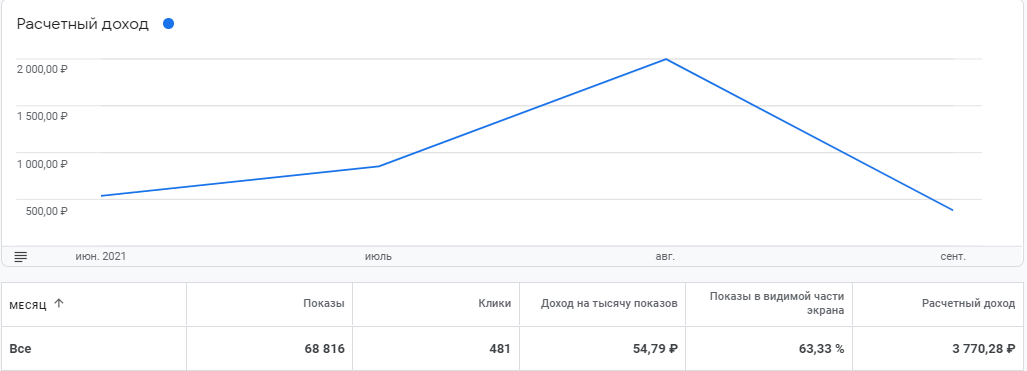This screenshot has width=1027, height=371.
Task: Click the Месяц column header
Action: click(x=28, y=304)
